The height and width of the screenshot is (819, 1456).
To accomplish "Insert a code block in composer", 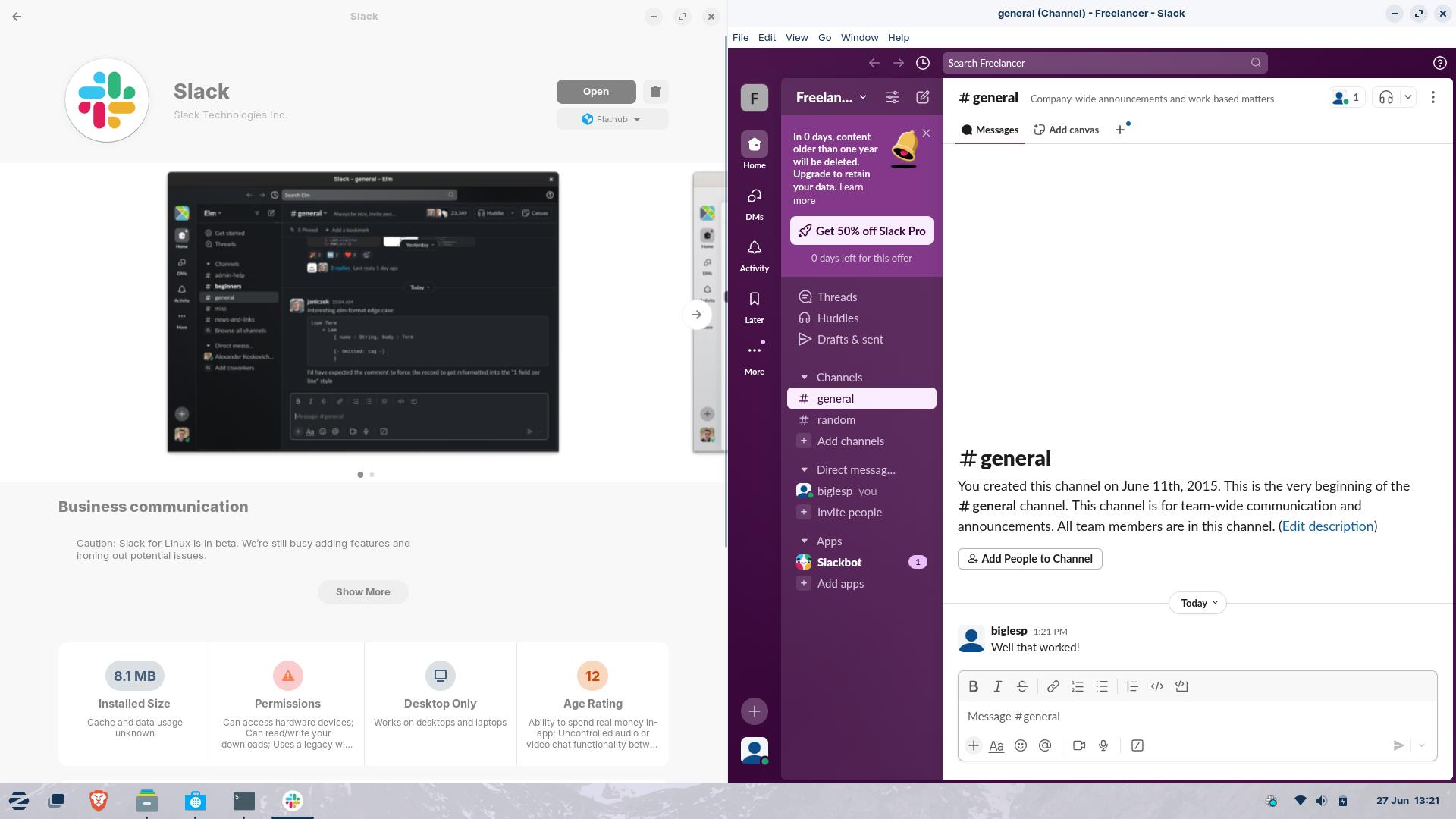I will [x=1181, y=686].
